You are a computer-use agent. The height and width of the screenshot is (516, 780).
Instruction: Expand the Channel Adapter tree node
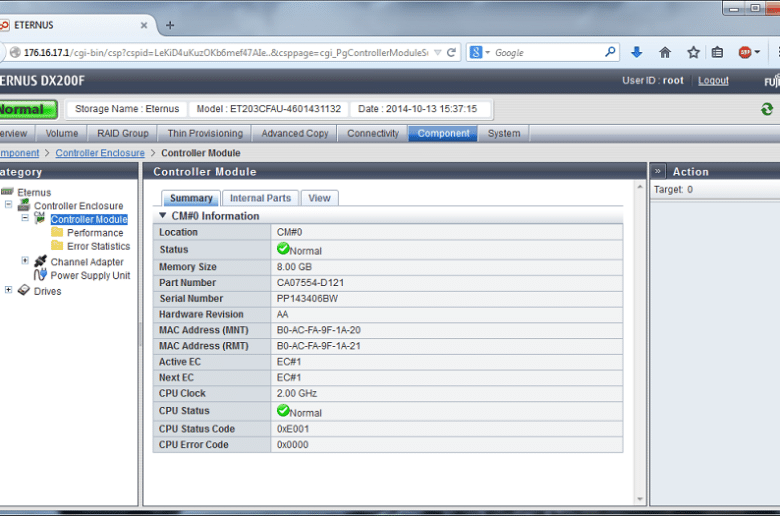(25, 260)
